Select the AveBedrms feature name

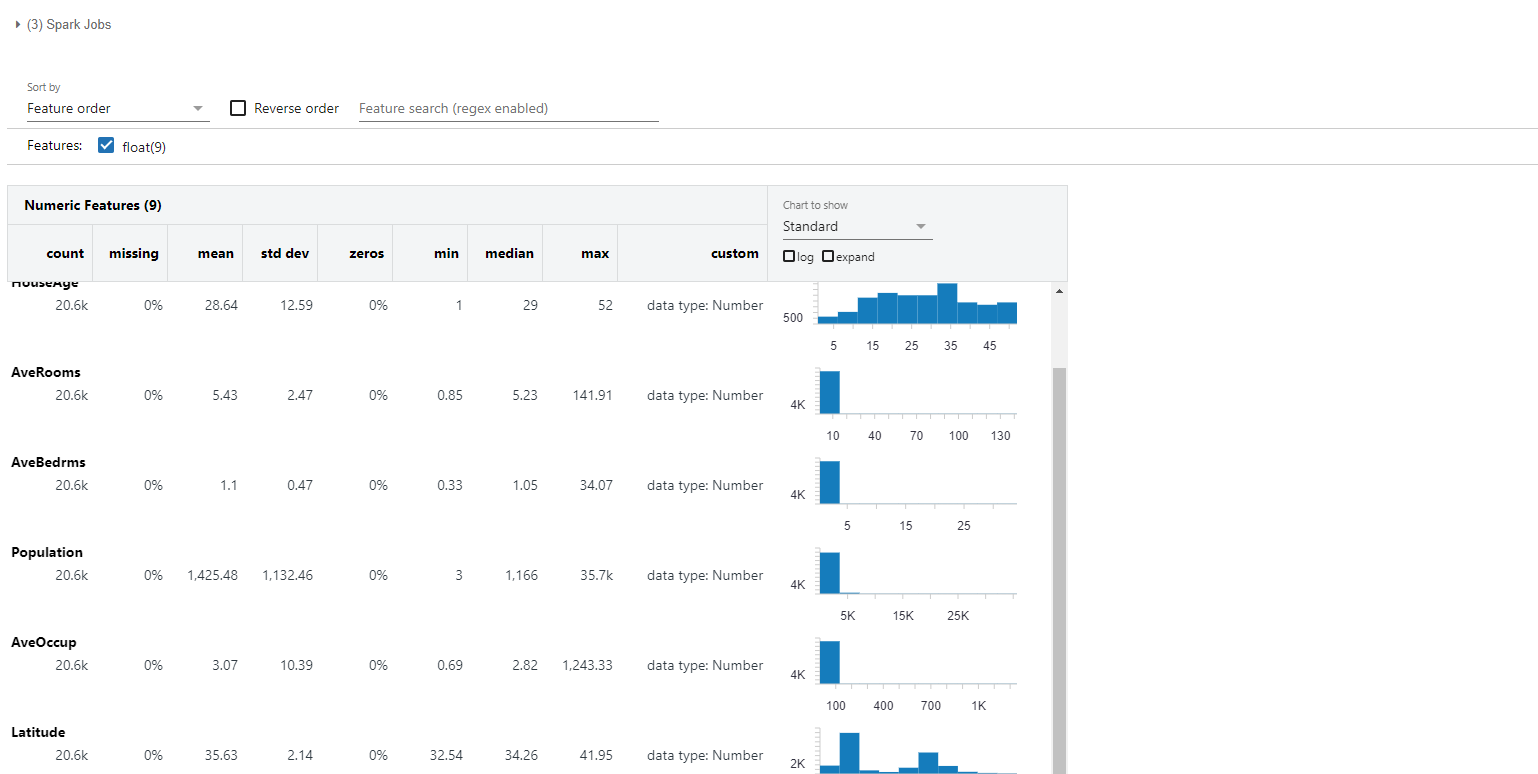(x=48, y=462)
